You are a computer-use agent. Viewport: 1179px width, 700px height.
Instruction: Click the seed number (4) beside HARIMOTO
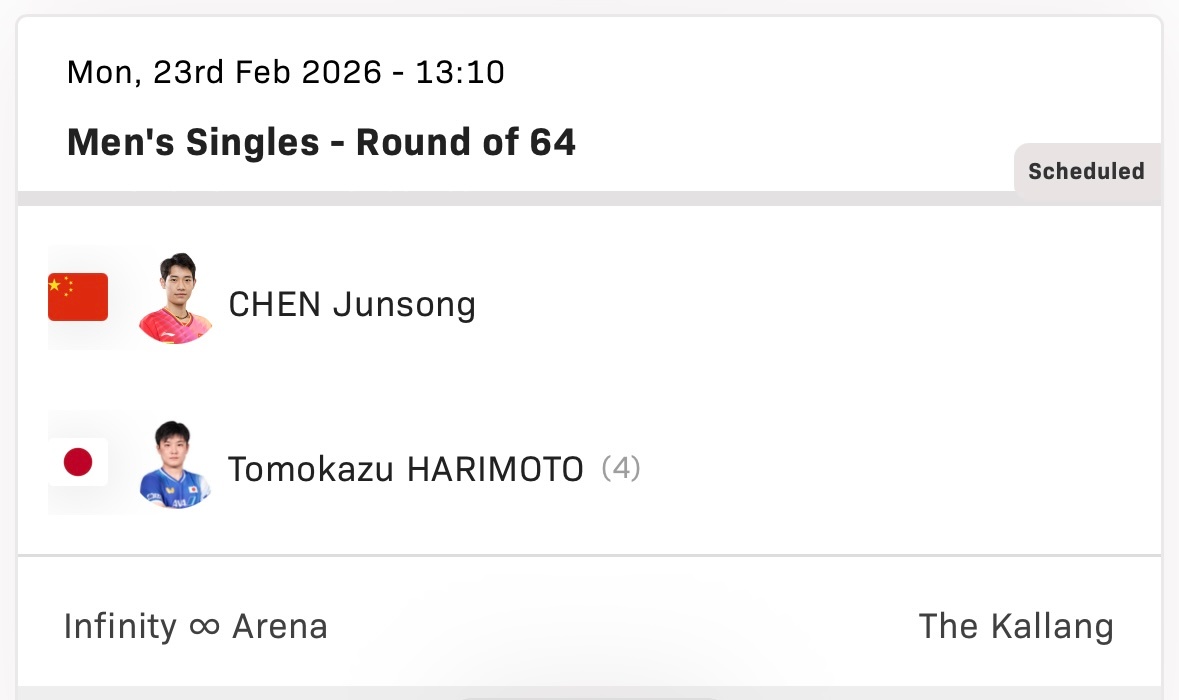[621, 467]
